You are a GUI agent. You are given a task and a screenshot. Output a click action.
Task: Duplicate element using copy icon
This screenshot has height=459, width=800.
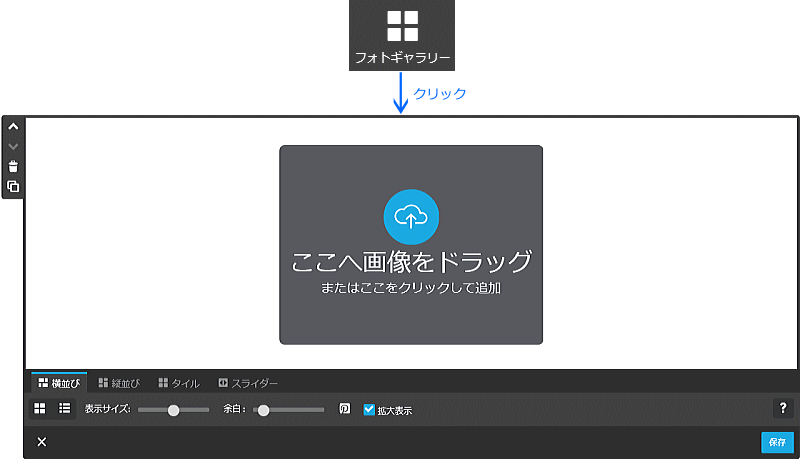click(13, 186)
